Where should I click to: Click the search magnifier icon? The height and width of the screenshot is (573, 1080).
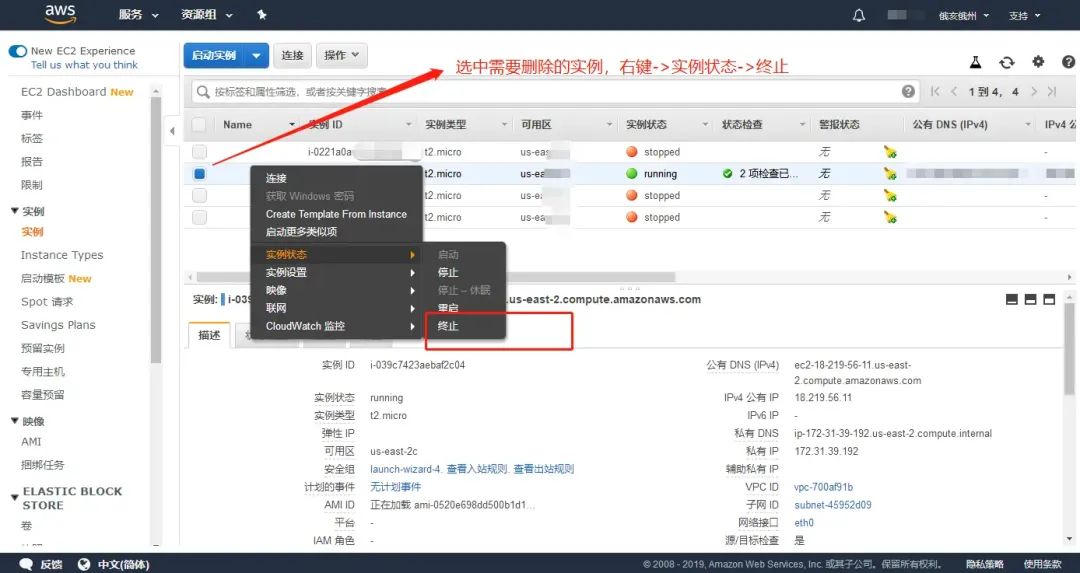[203, 92]
